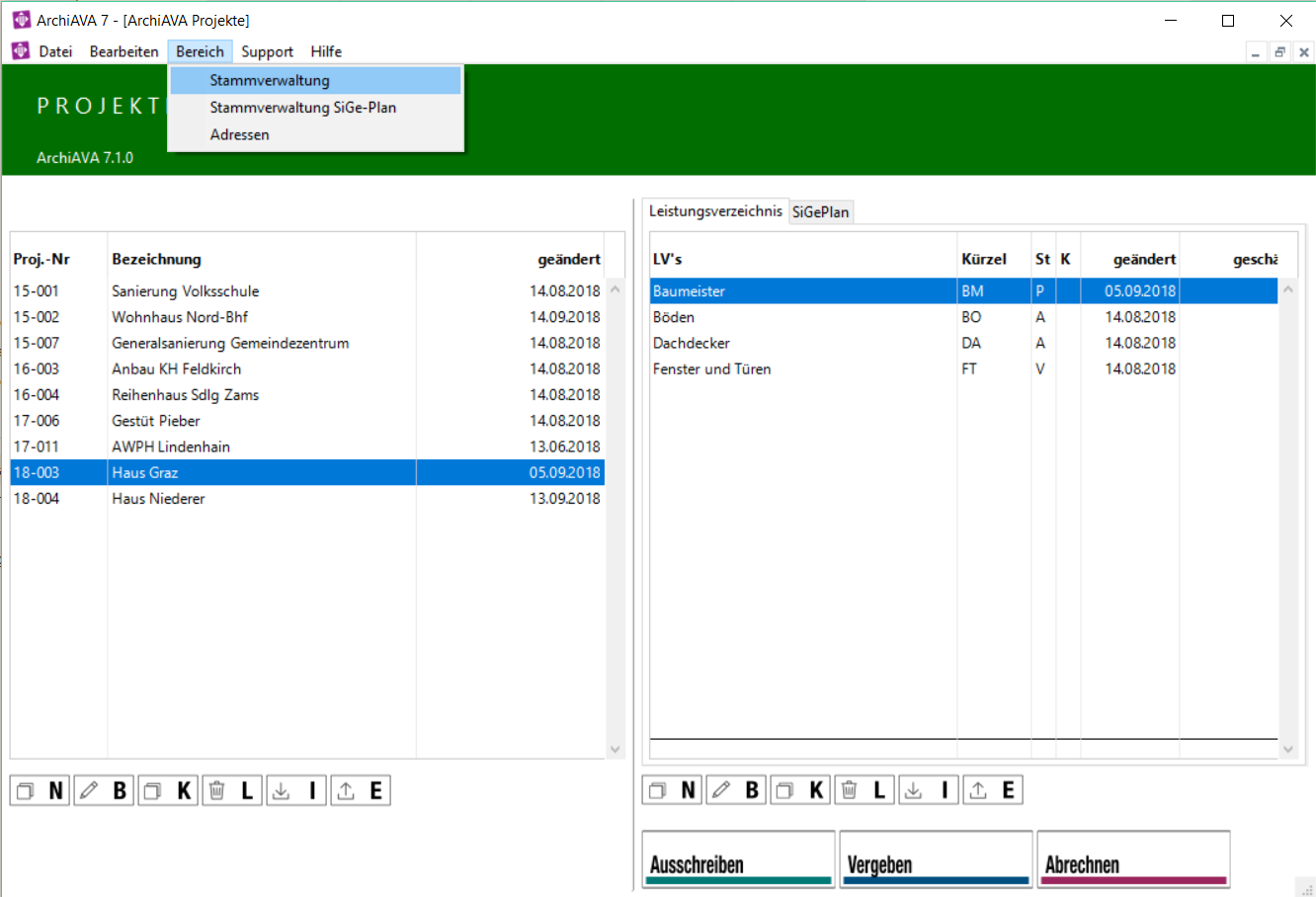
Task: Click the Abrechnen button
Action: (1133, 859)
